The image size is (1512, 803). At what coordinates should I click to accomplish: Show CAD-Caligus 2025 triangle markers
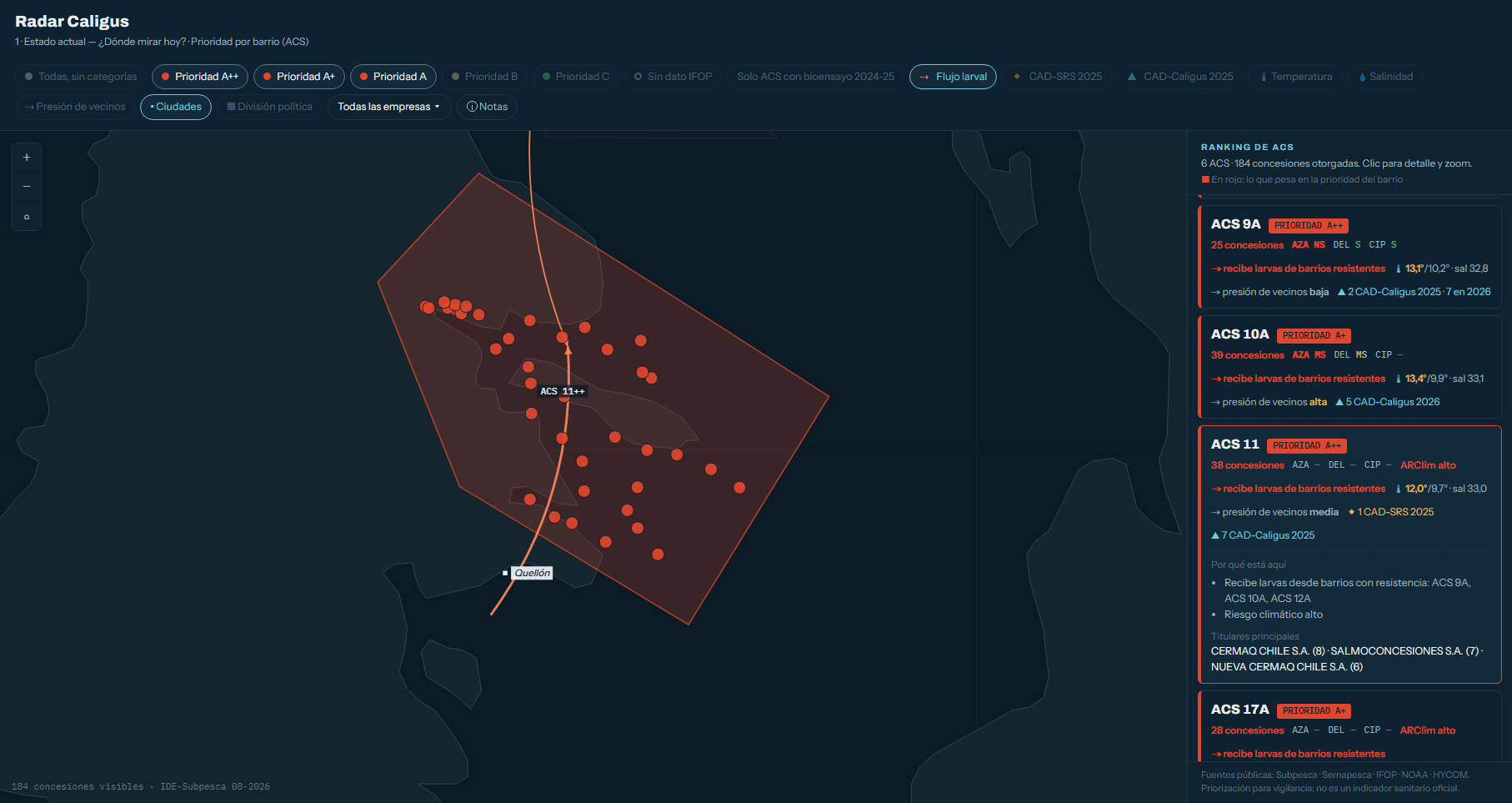(1180, 77)
